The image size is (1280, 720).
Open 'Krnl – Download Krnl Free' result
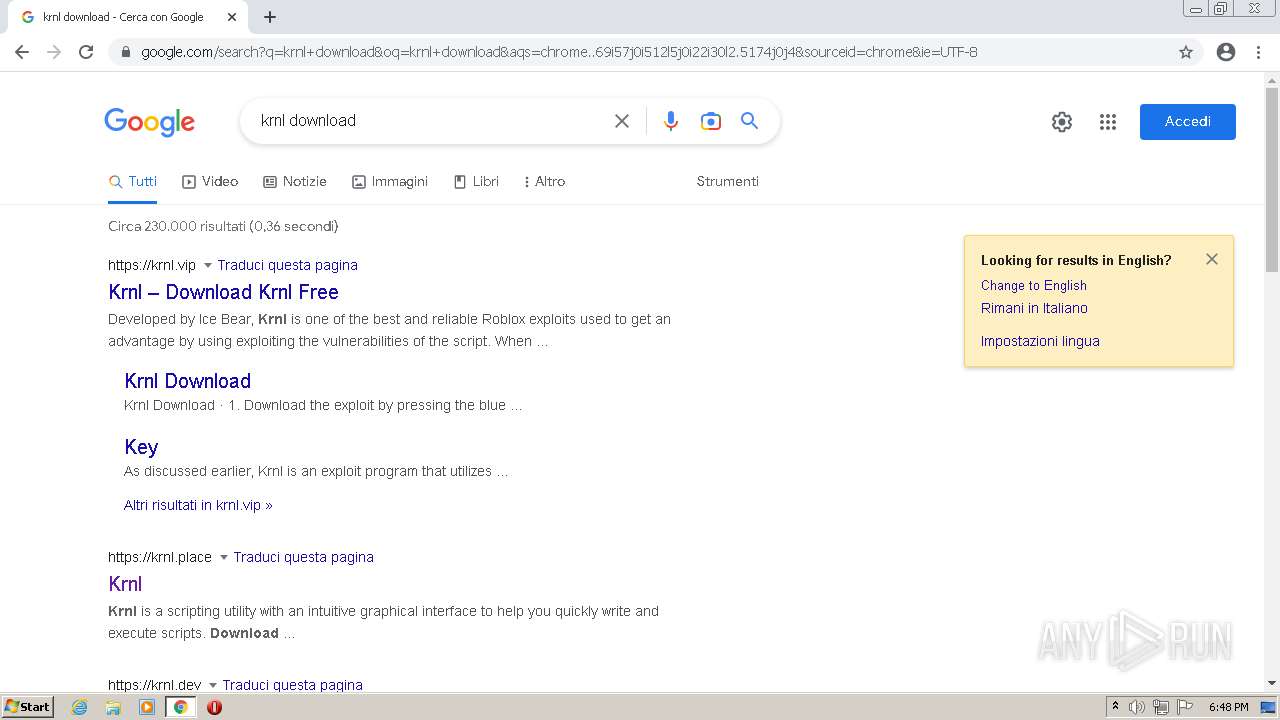[x=223, y=292]
